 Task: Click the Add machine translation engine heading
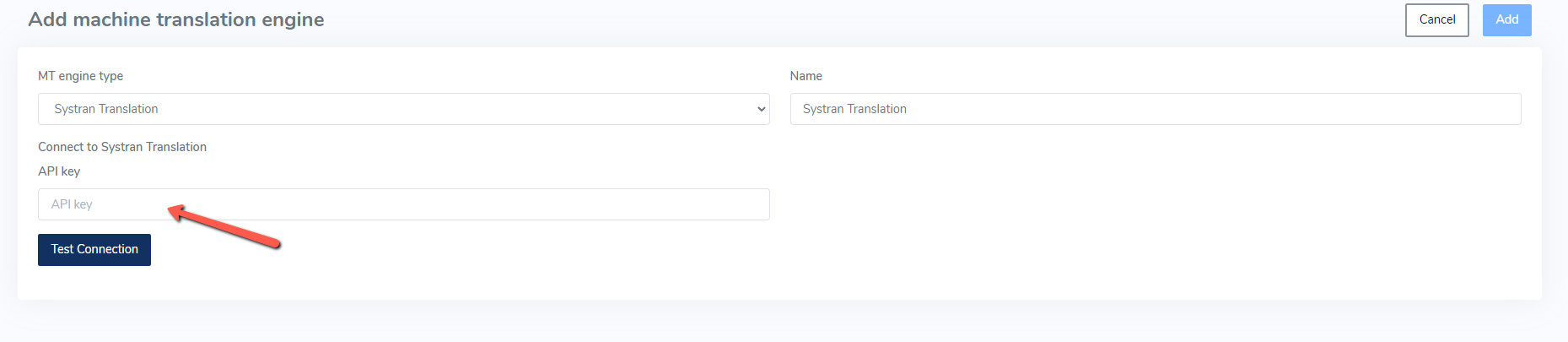click(176, 19)
